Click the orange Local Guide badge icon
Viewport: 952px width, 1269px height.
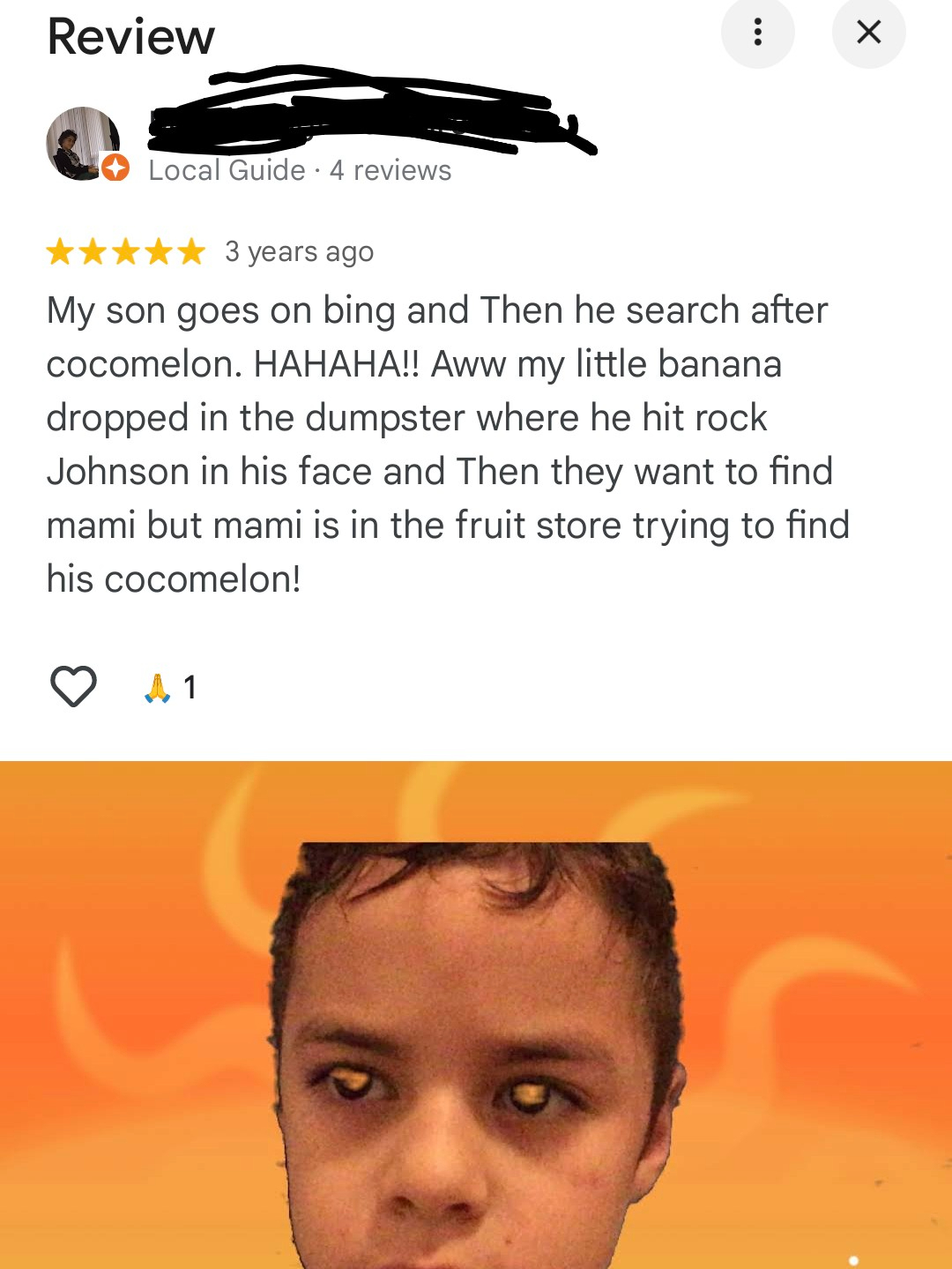(x=115, y=168)
